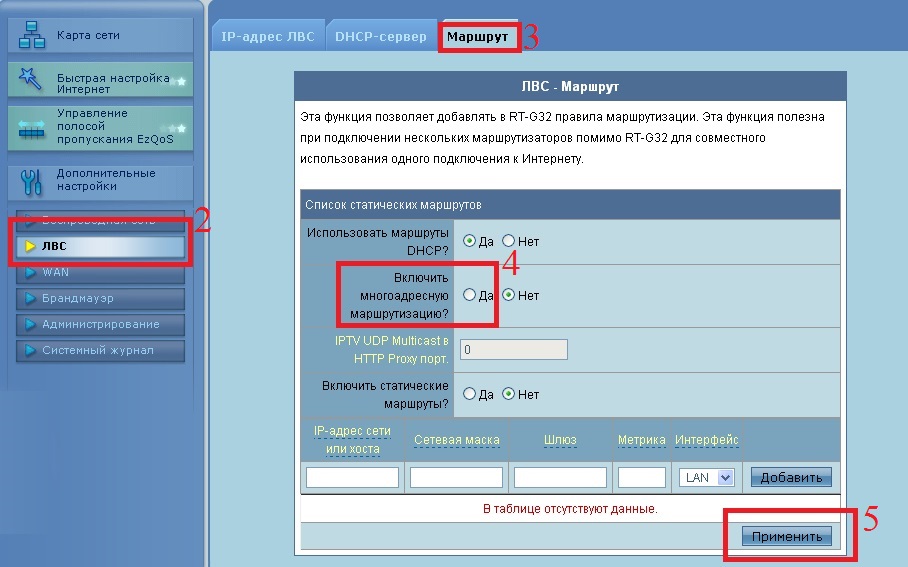Click the Применить button
This screenshot has width=908, height=567.
click(x=786, y=536)
